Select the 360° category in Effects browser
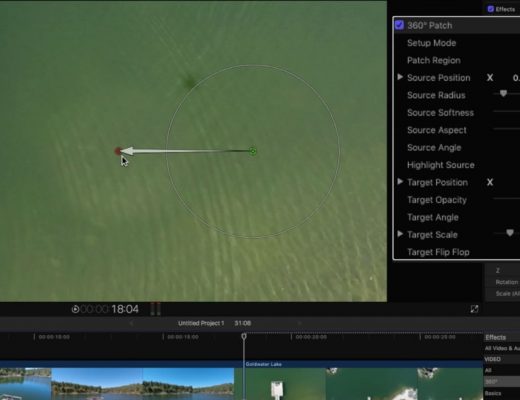 [501, 382]
